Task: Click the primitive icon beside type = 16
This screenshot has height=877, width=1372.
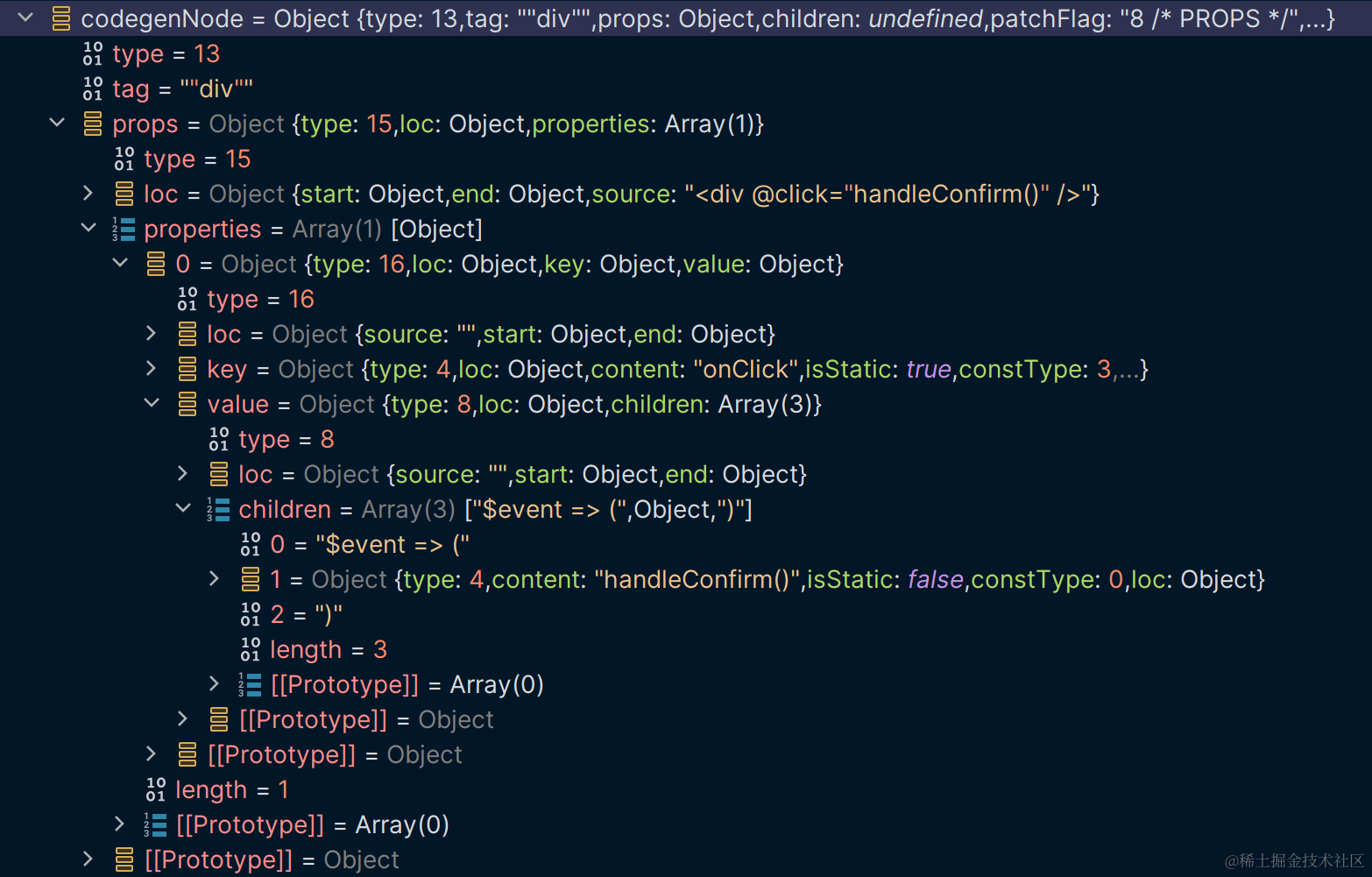Action: [187, 299]
